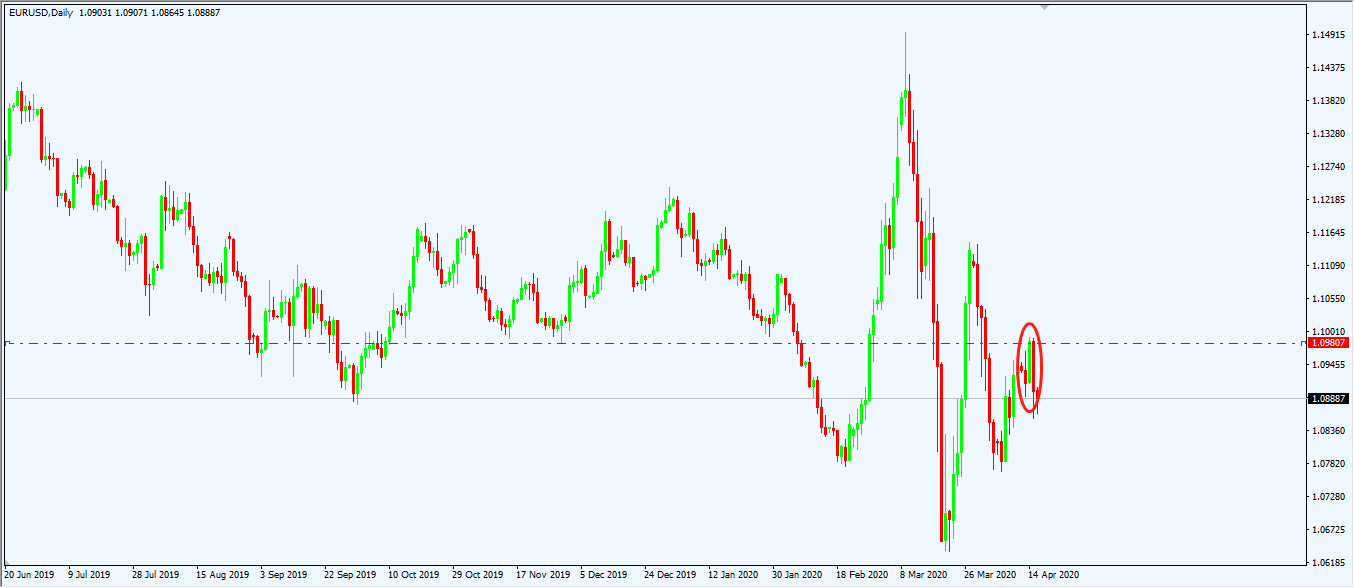Click the red 1.09807 price label

1328,343
